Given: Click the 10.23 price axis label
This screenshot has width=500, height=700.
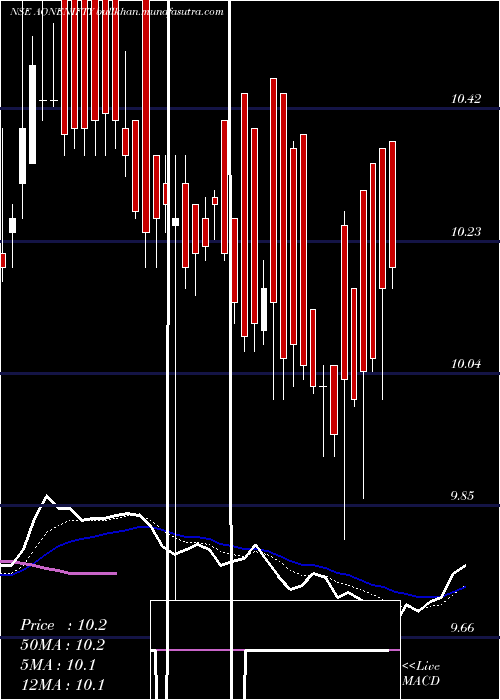Looking at the screenshot, I should (466, 231).
